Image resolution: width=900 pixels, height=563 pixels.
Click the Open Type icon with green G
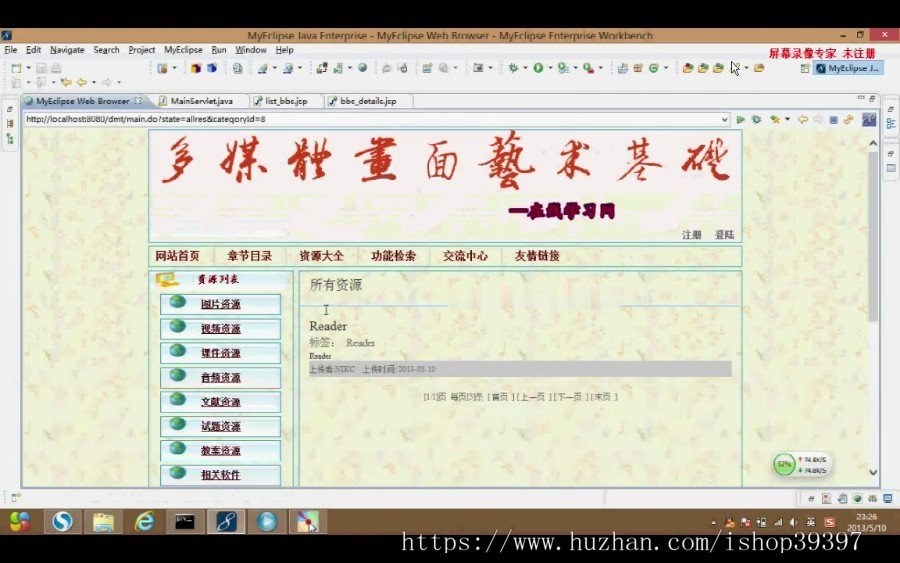click(x=654, y=68)
